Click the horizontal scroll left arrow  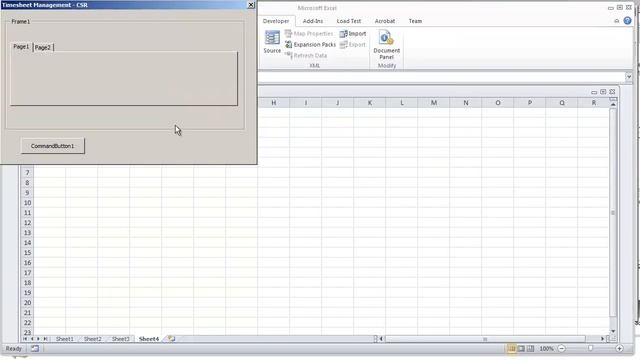381,339
